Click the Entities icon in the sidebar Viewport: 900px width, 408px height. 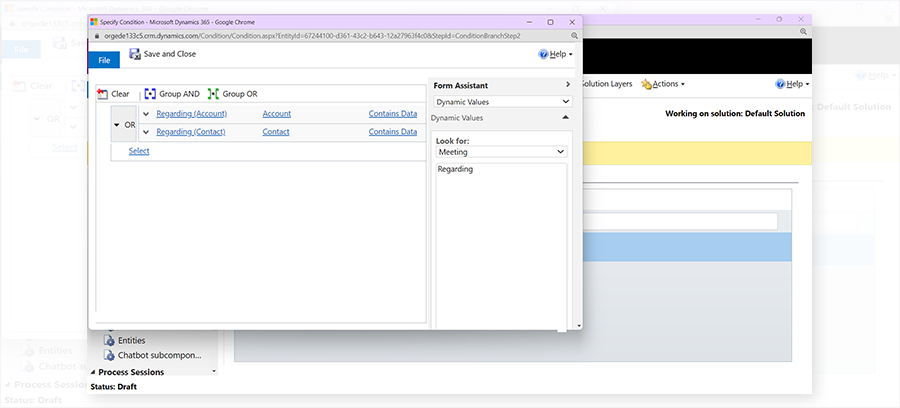[x=109, y=341]
